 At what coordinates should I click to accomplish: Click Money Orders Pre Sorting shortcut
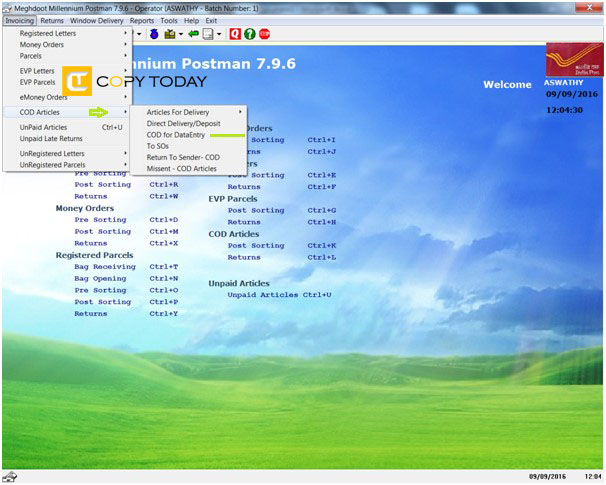[x=126, y=220]
